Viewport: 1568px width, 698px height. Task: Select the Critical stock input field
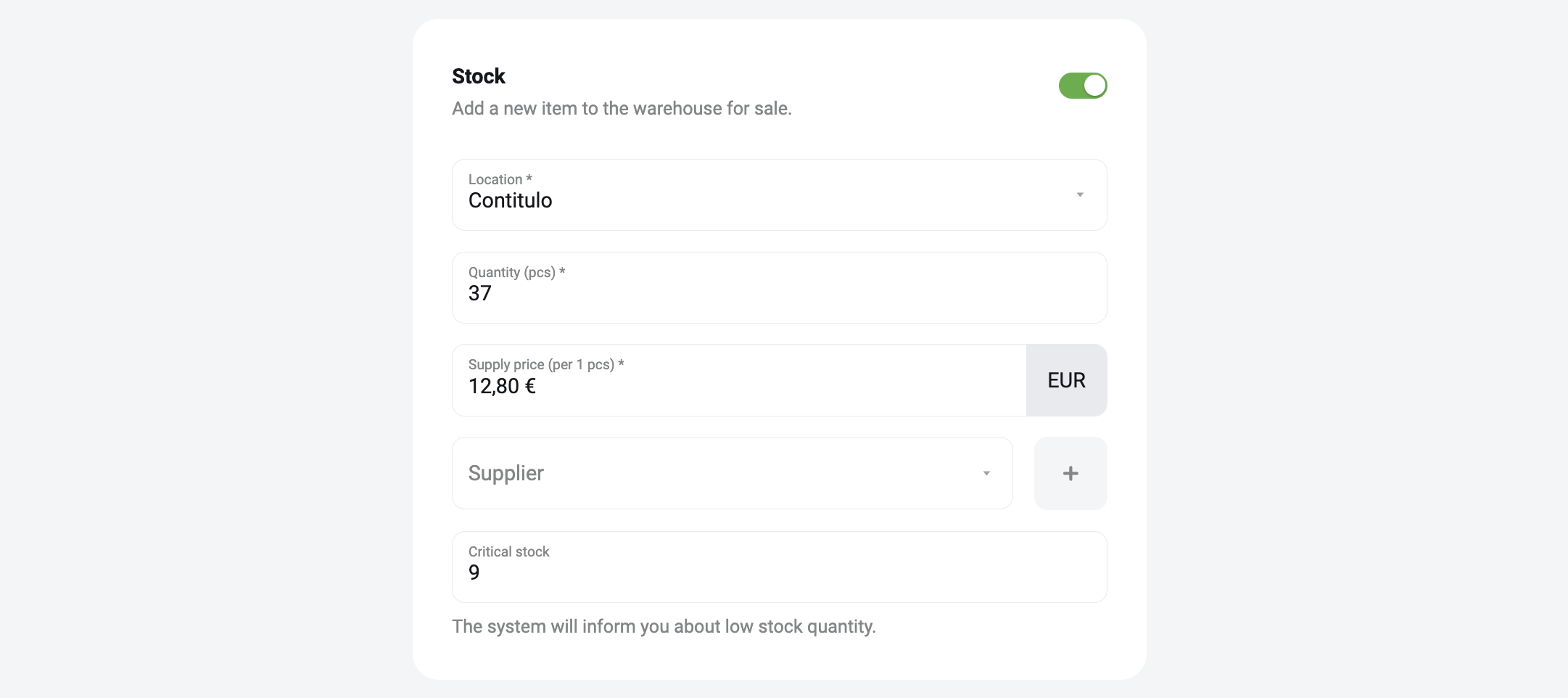click(779, 567)
